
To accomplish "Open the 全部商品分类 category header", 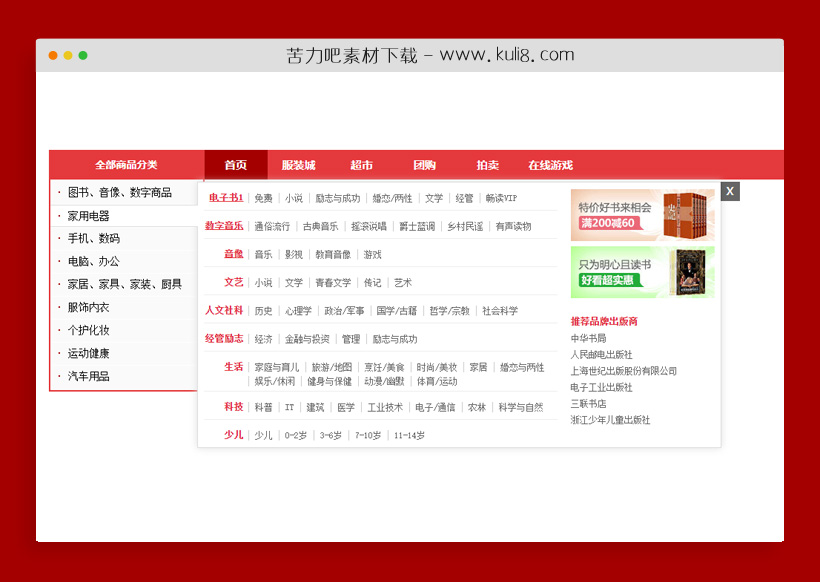I will (x=125, y=164).
